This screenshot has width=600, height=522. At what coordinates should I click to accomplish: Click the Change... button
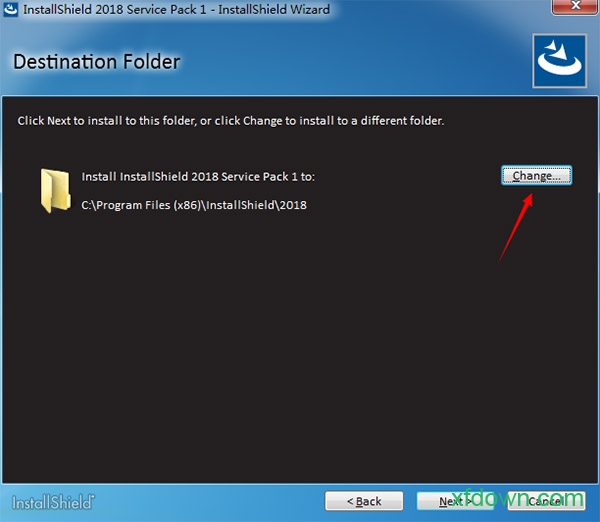point(536,176)
